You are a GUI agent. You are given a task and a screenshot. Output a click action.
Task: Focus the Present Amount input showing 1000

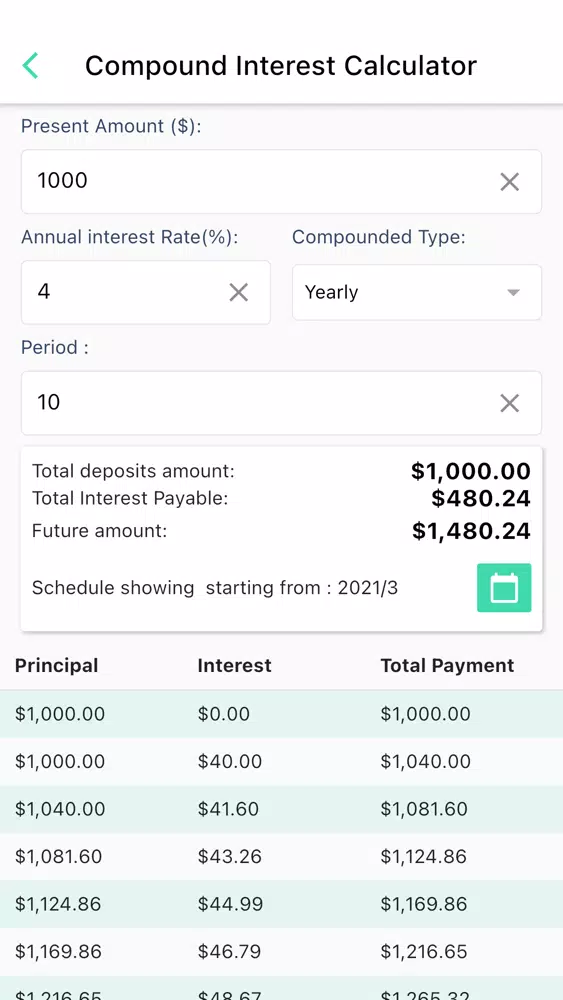click(x=281, y=181)
